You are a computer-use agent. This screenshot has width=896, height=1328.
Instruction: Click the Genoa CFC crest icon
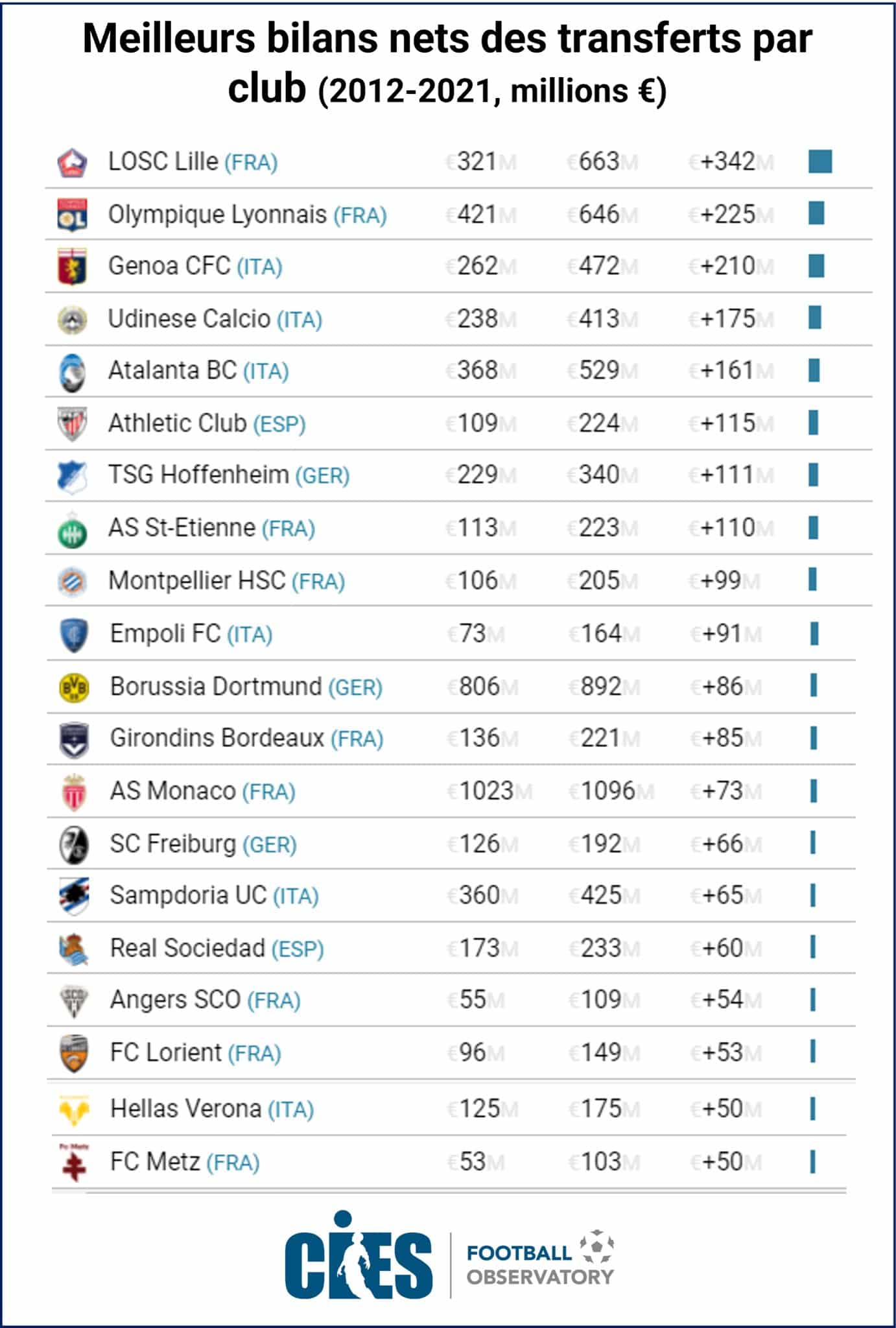pos(72,267)
